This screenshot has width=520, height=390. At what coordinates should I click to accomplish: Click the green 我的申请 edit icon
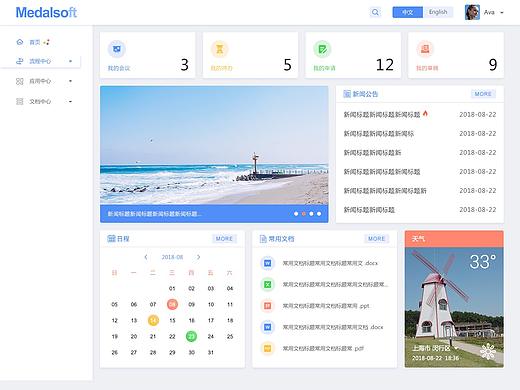[322, 49]
